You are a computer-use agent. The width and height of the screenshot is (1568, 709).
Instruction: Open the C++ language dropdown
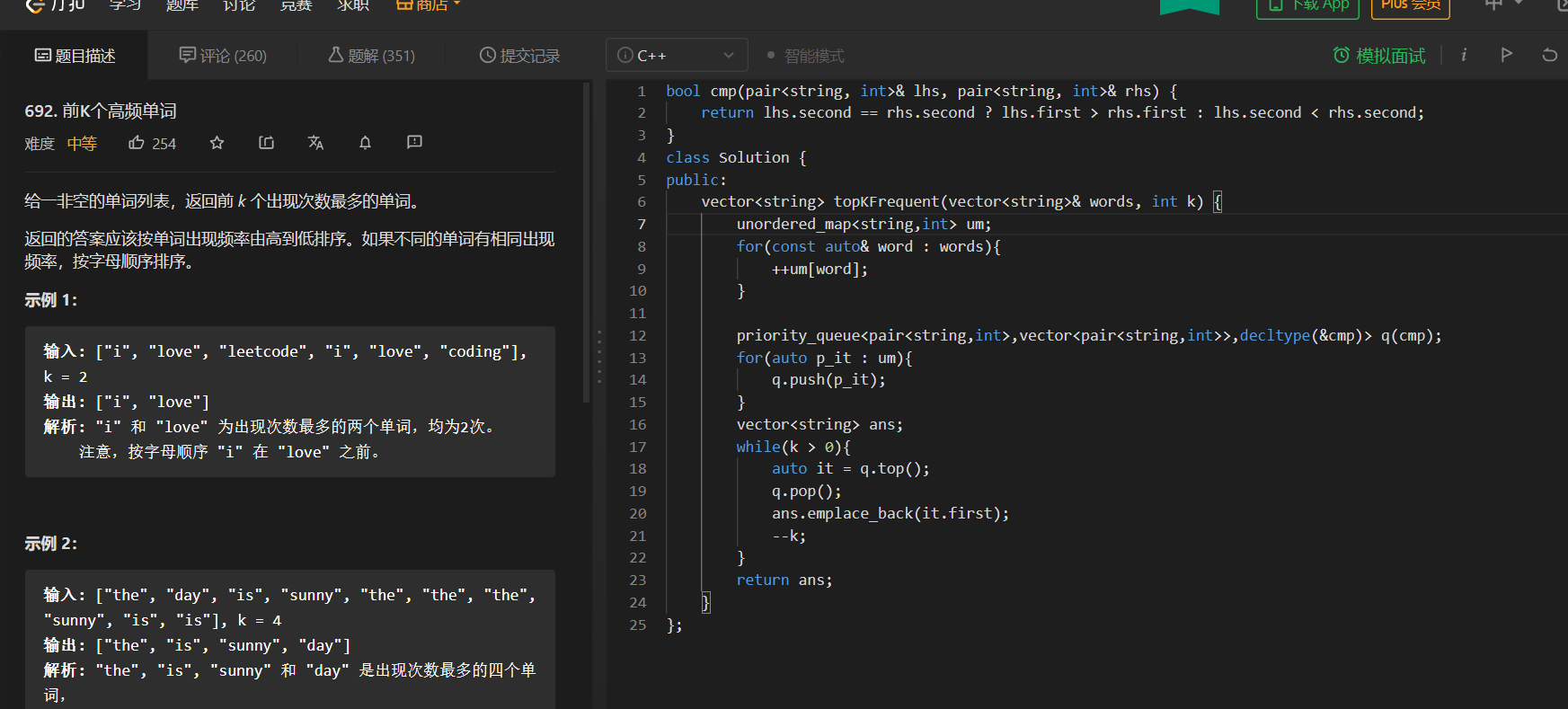pos(677,55)
